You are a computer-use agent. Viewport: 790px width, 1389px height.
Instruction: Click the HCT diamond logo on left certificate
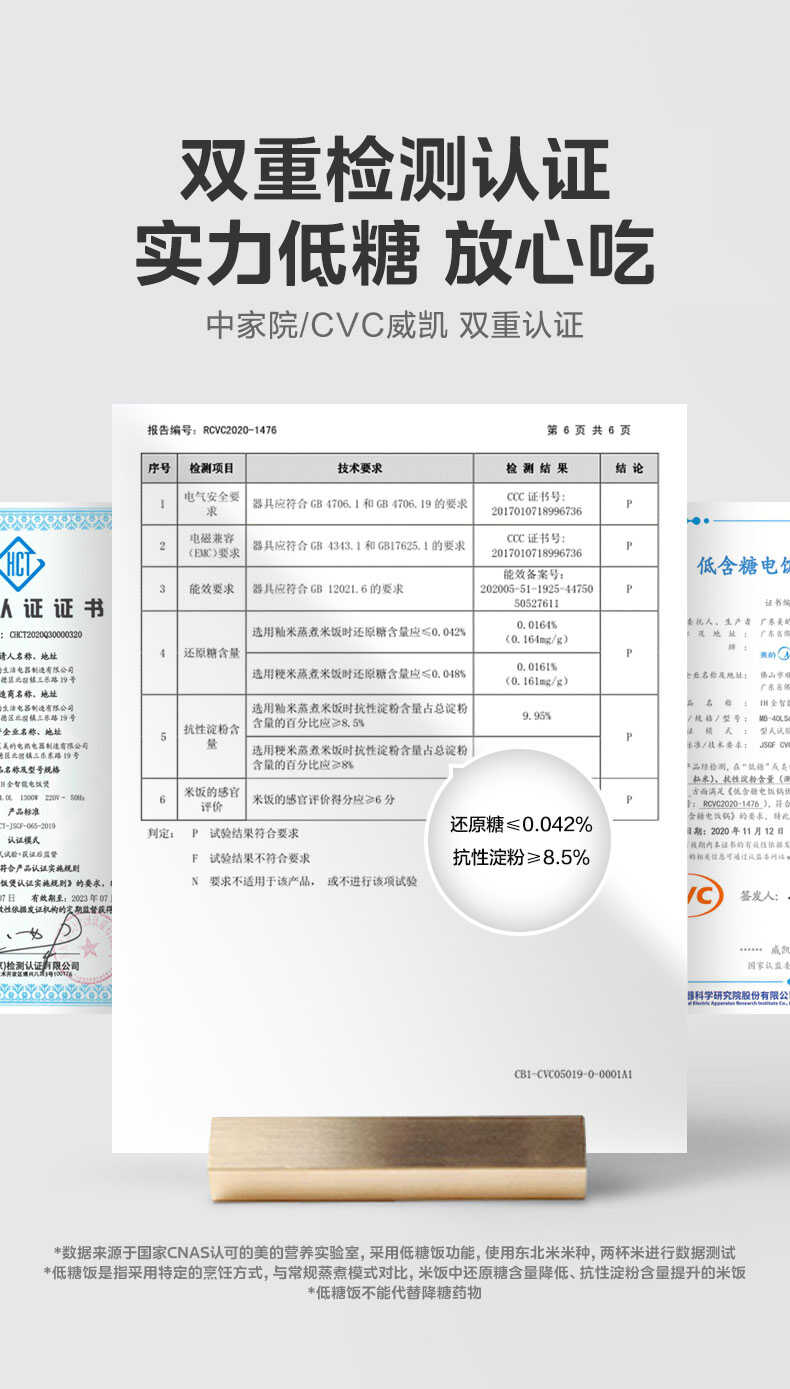coord(21,563)
